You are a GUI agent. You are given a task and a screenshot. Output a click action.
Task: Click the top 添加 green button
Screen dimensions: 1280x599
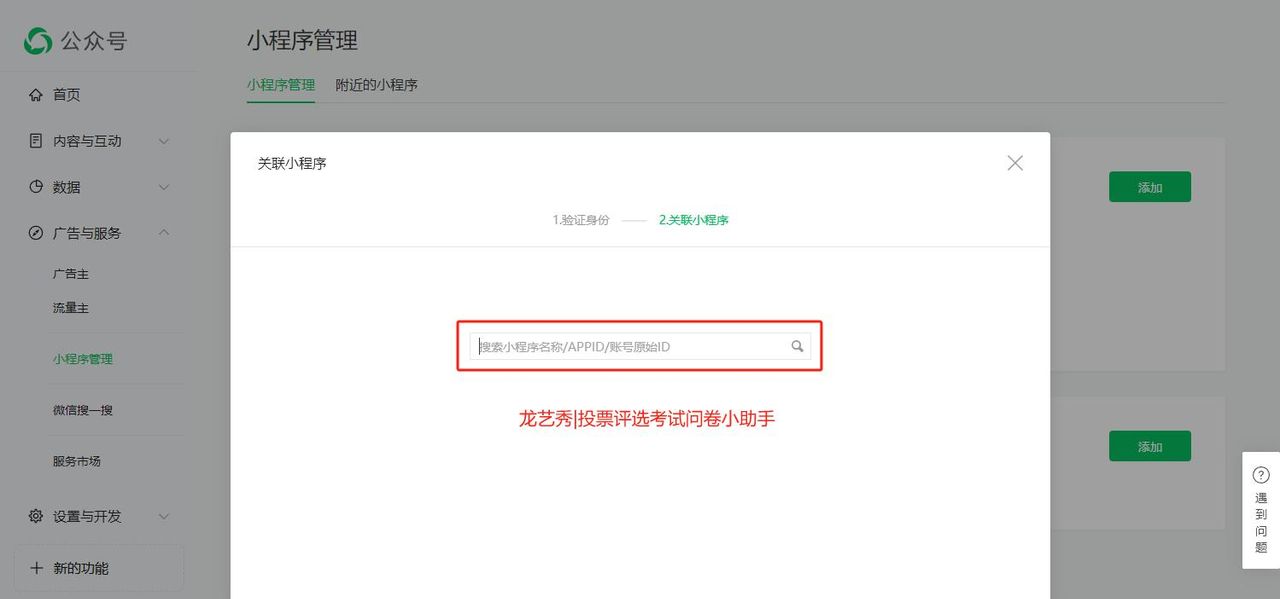coord(1149,186)
